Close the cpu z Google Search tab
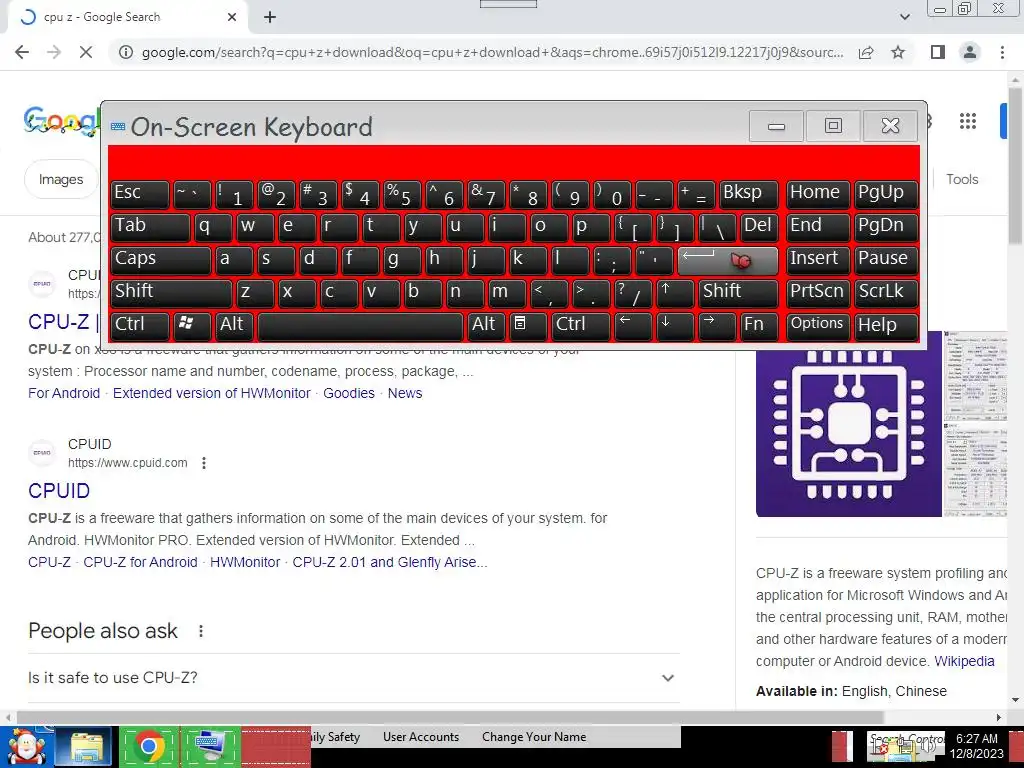 coord(232,17)
